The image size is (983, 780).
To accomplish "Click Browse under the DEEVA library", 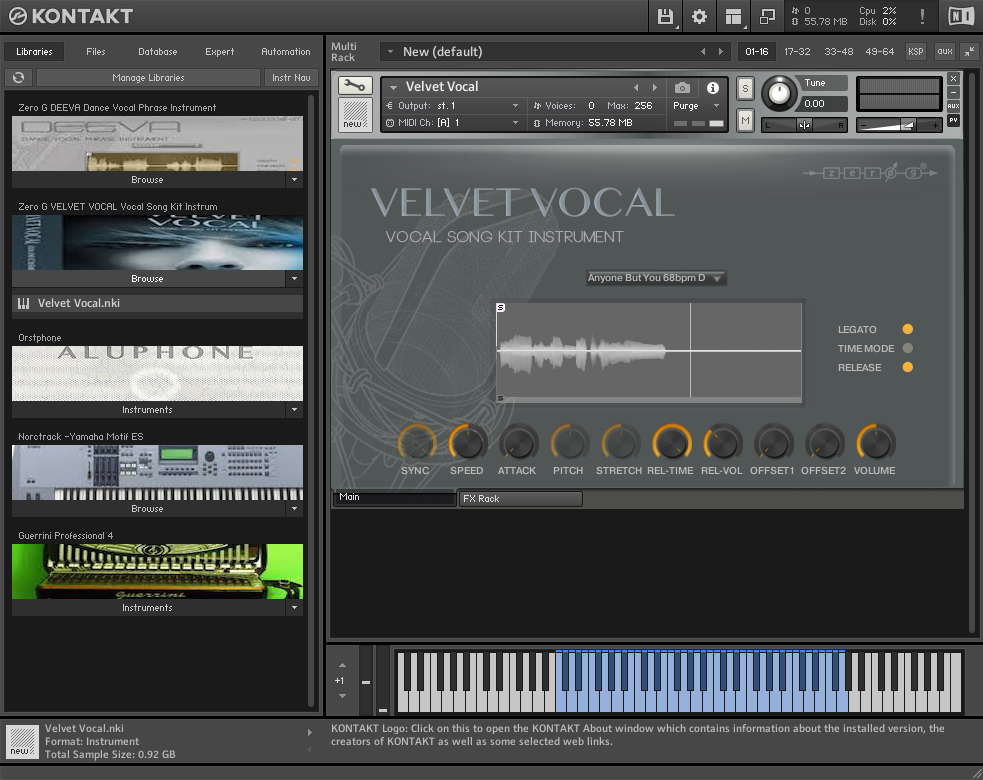I will pyautogui.click(x=147, y=179).
